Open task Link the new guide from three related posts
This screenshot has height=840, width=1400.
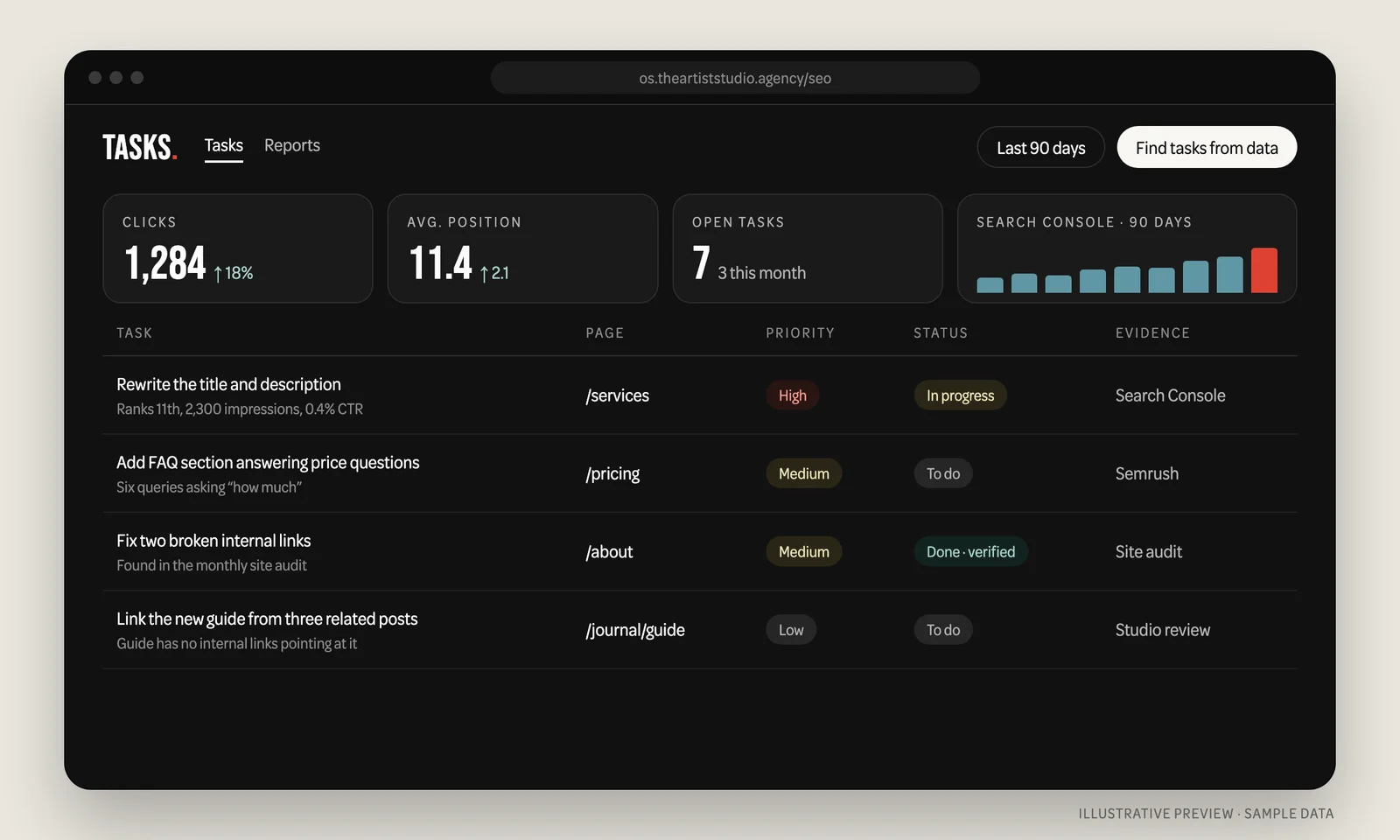(x=267, y=619)
